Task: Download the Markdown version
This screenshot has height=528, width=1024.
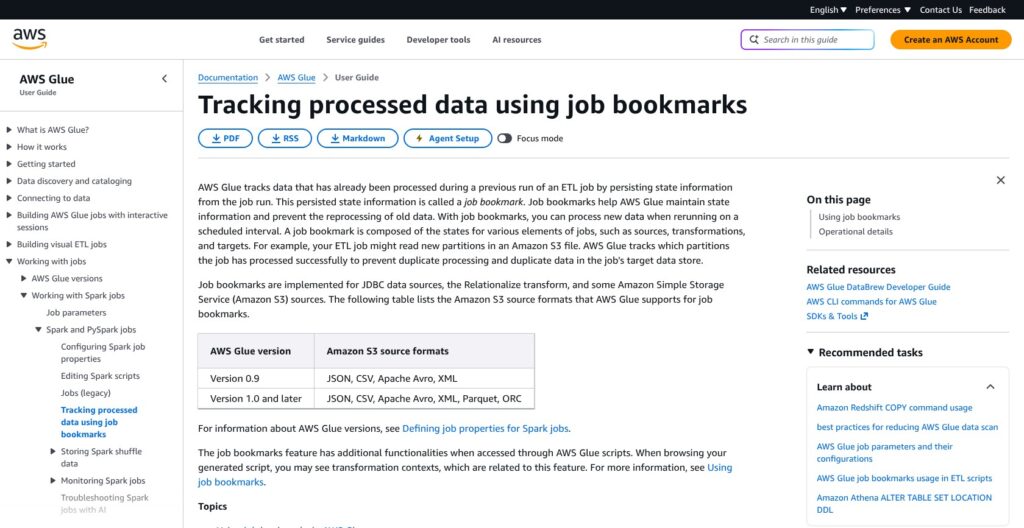Action: pos(357,139)
